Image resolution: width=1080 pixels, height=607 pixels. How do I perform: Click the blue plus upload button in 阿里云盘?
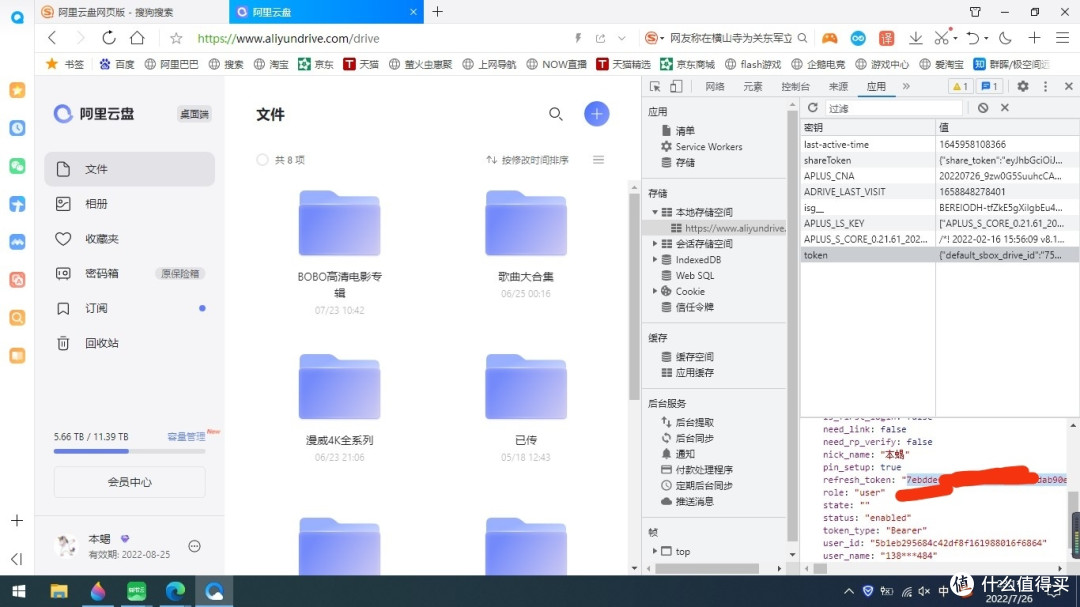pyautogui.click(x=597, y=114)
